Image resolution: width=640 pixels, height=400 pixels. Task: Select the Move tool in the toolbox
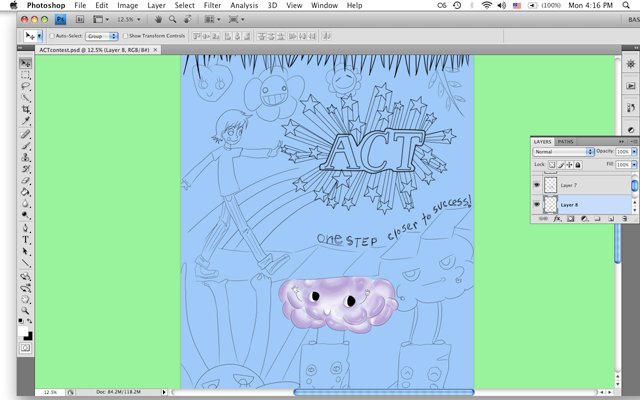tap(26, 63)
